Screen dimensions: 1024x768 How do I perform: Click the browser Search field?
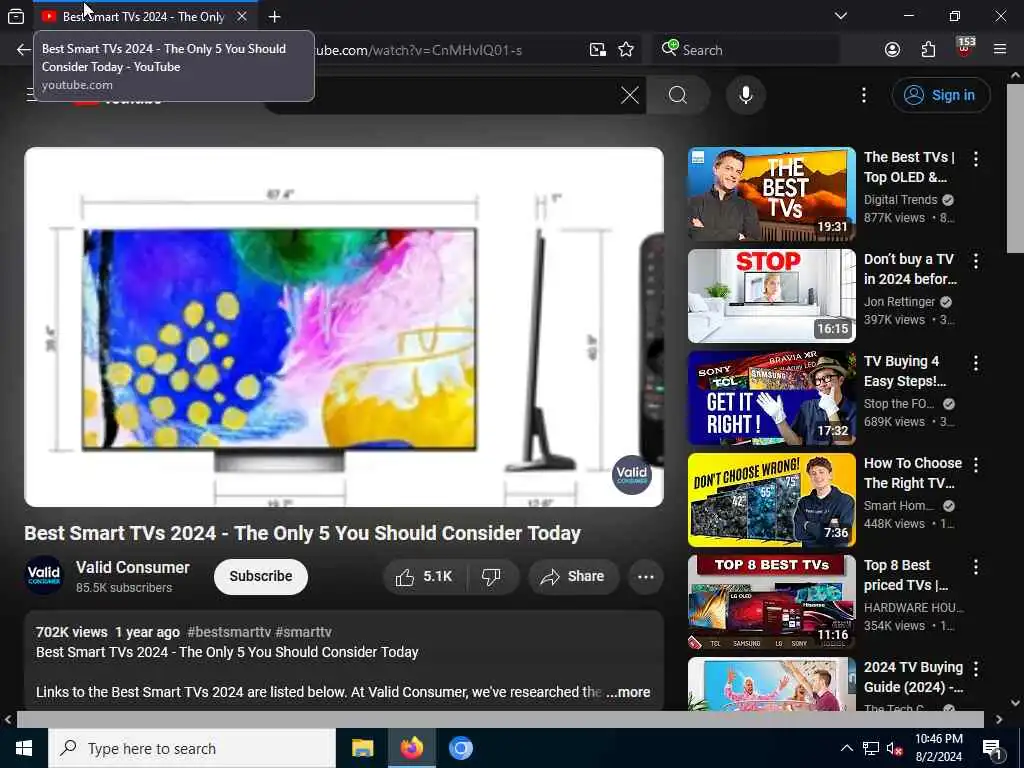point(746,50)
